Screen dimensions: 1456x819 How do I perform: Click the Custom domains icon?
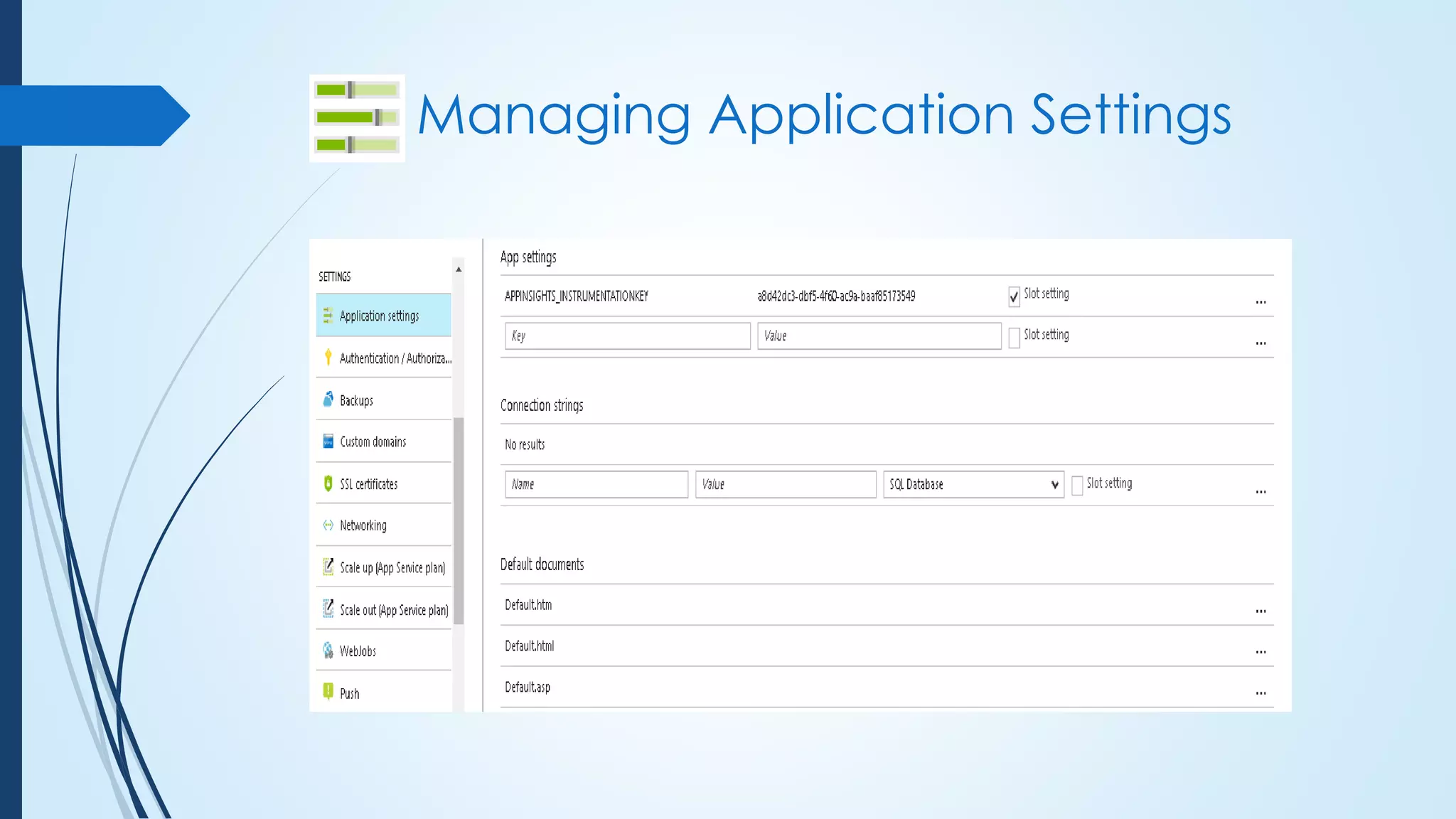click(328, 441)
